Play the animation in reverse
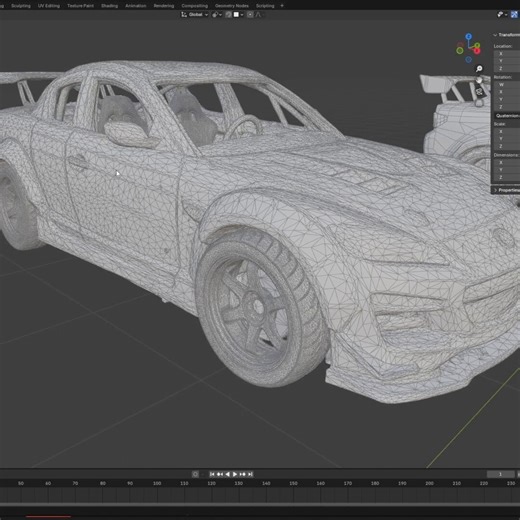The height and width of the screenshot is (520, 520). tap(227, 474)
